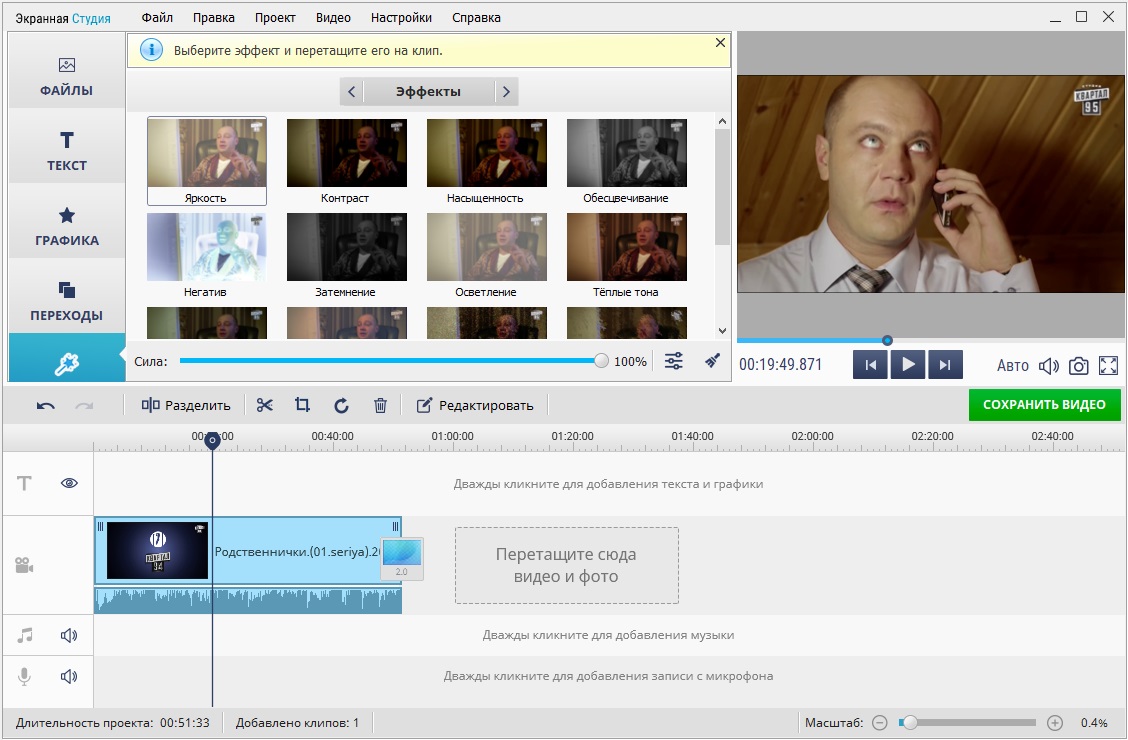Click the scissors cut icon in toolbar
The width and height of the screenshot is (1128, 740).
264,405
